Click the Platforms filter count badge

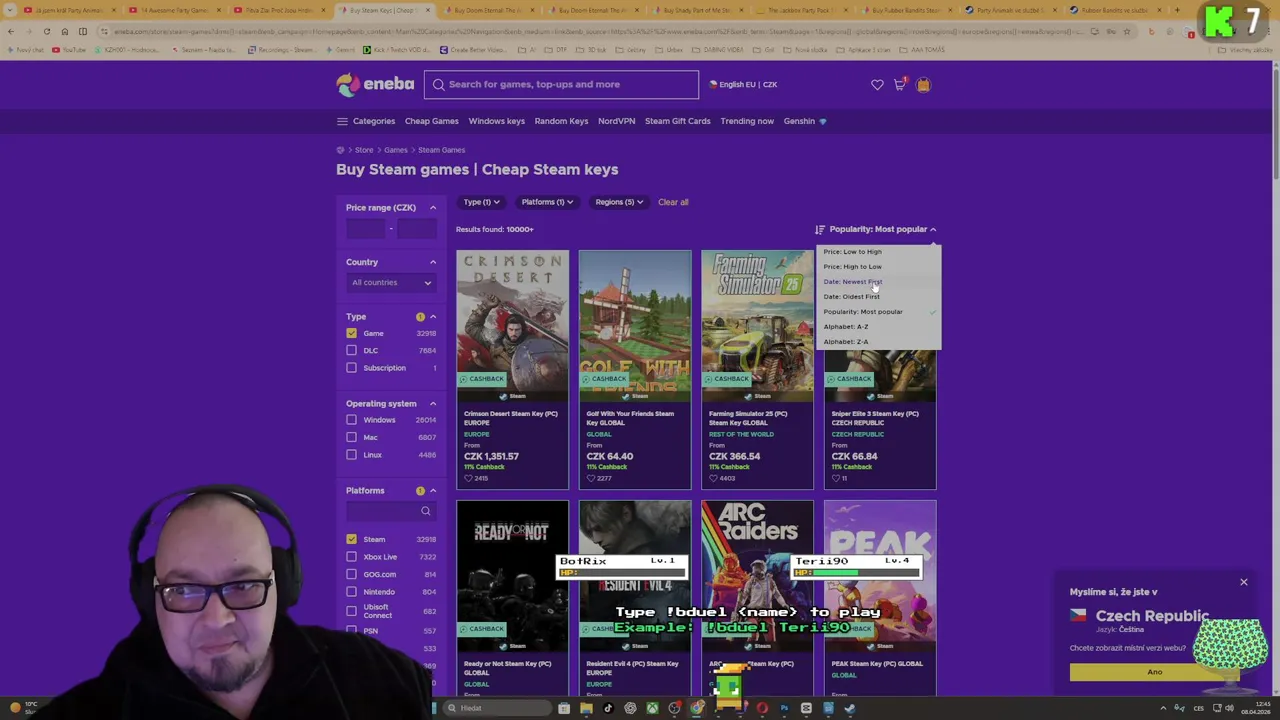(420, 491)
